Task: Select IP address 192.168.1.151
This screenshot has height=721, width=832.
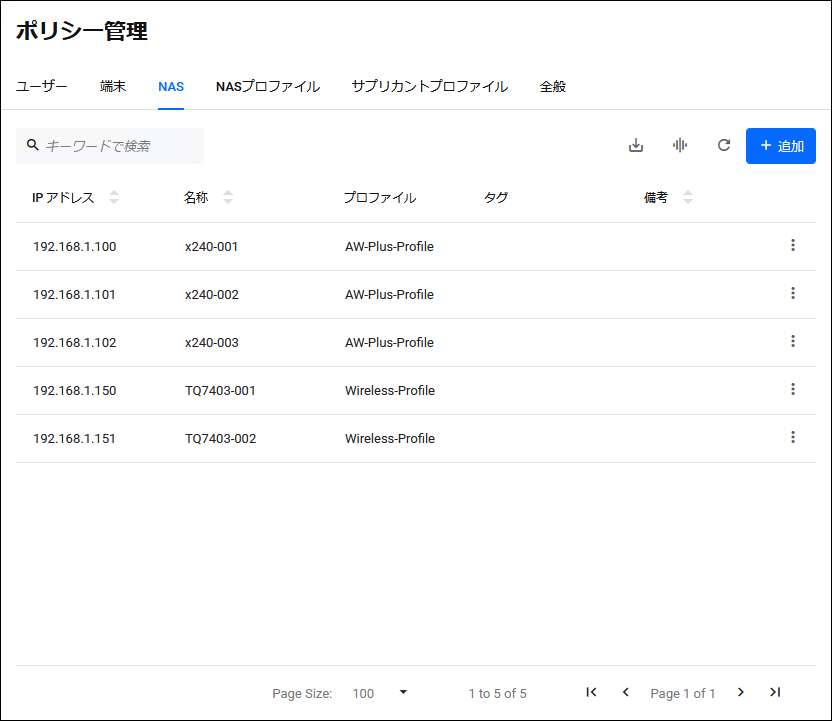Action: (x=74, y=439)
